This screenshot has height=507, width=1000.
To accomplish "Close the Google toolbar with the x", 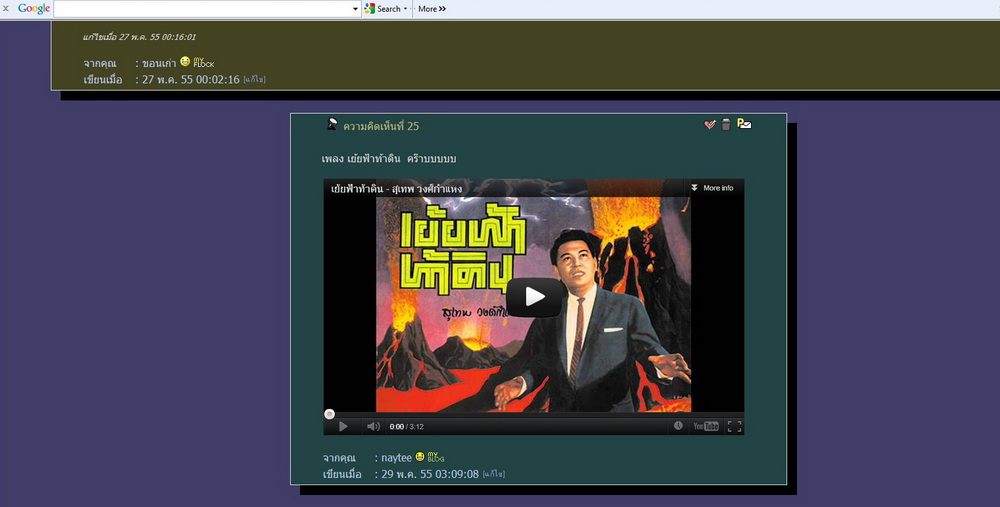I will 6,9.
